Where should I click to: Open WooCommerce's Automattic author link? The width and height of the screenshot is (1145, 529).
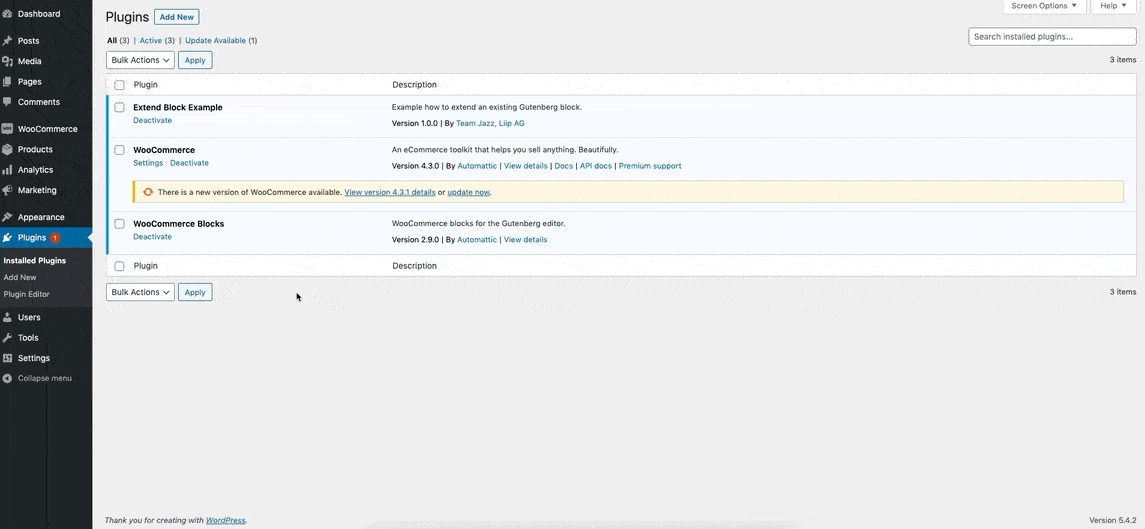[x=477, y=166]
